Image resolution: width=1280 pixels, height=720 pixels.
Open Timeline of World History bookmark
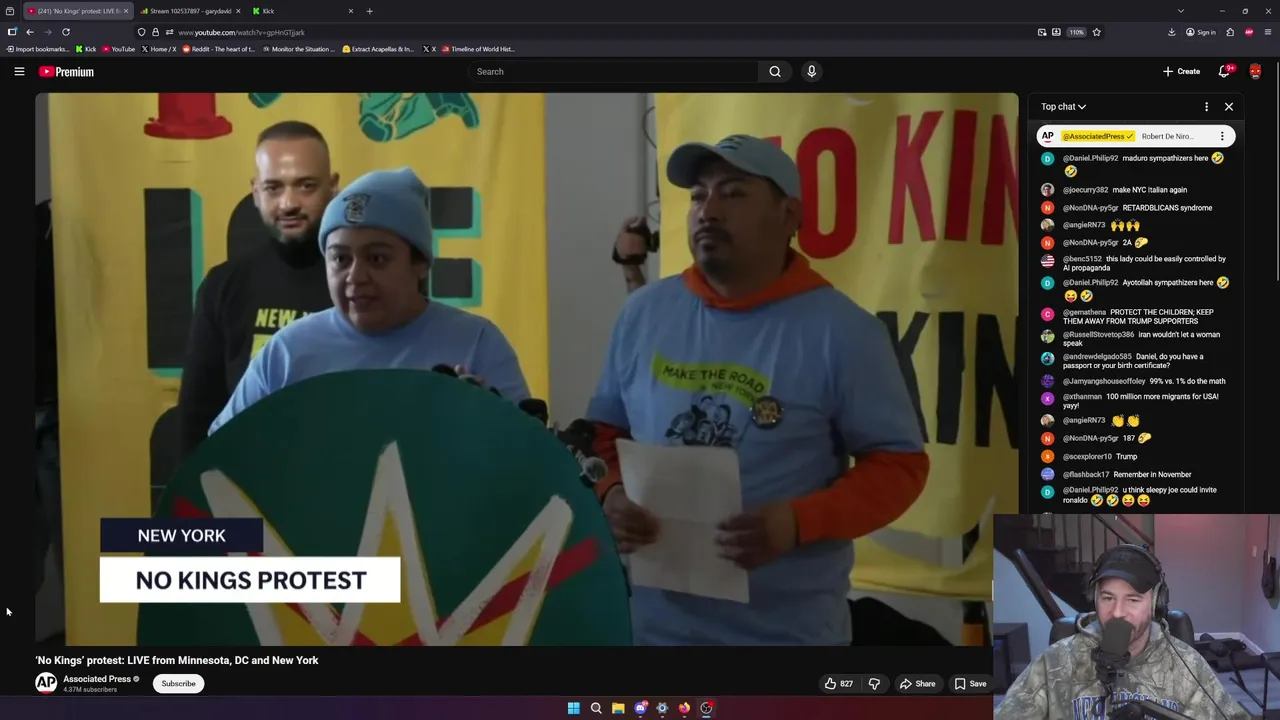[x=477, y=49]
